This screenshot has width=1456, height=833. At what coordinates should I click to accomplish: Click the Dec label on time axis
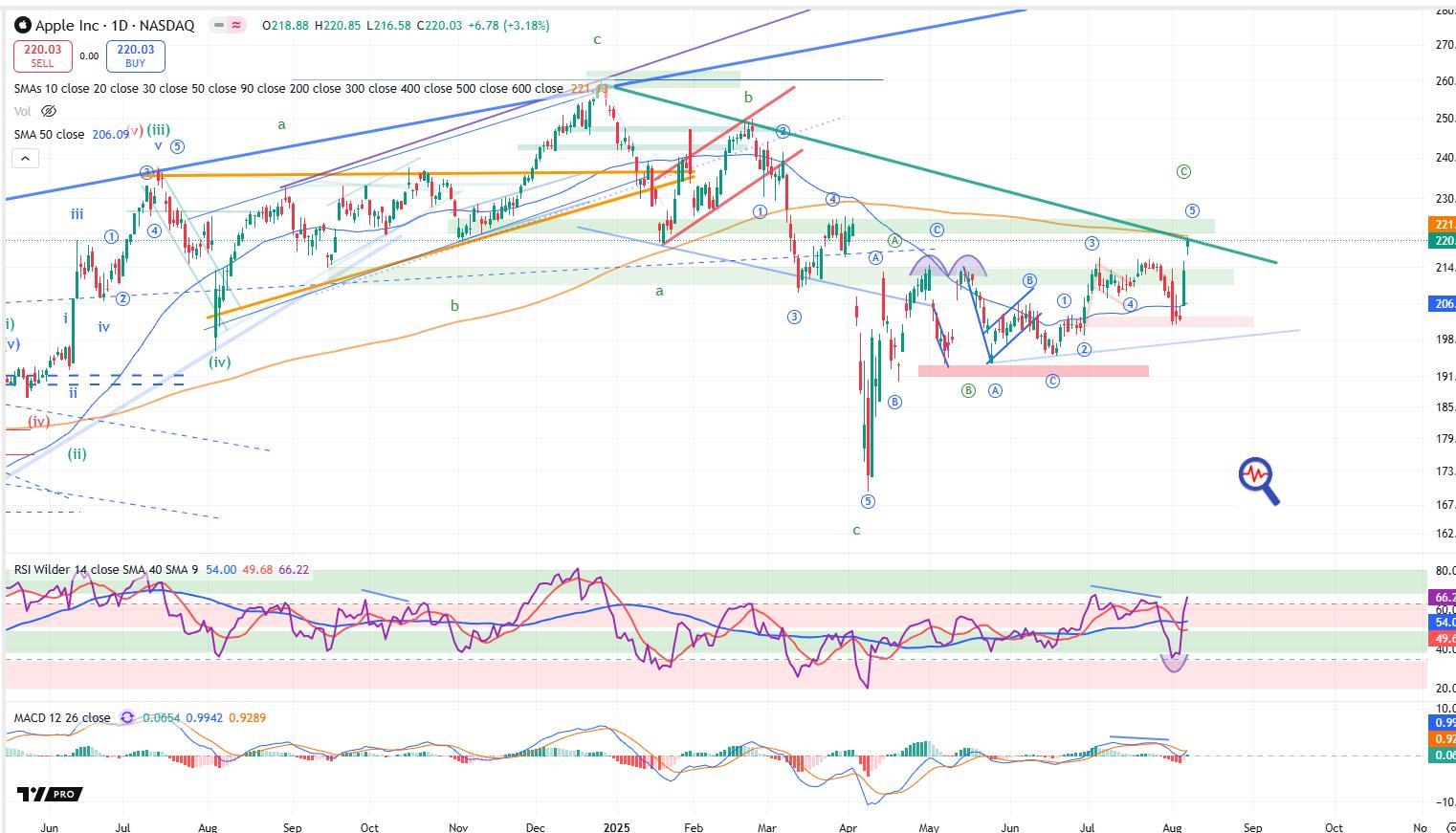point(535,827)
